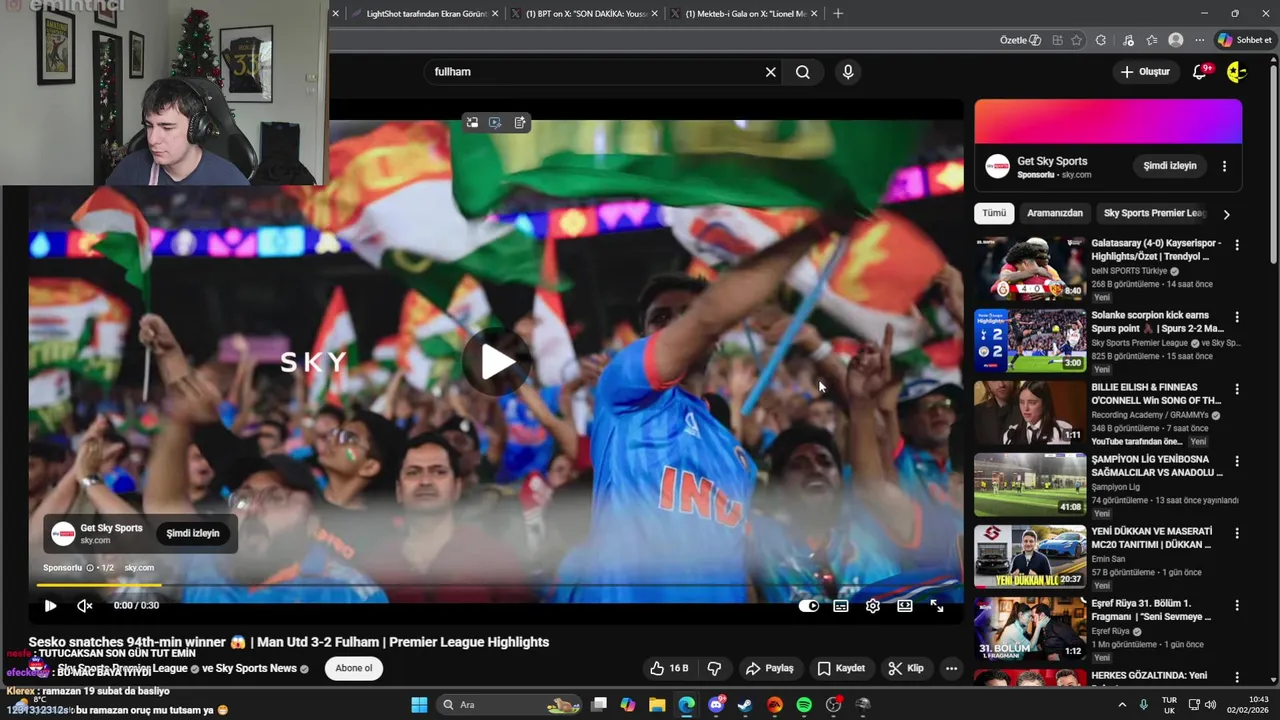Click the ad progress bar in player
1280x720 pixels.
click(496, 585)
